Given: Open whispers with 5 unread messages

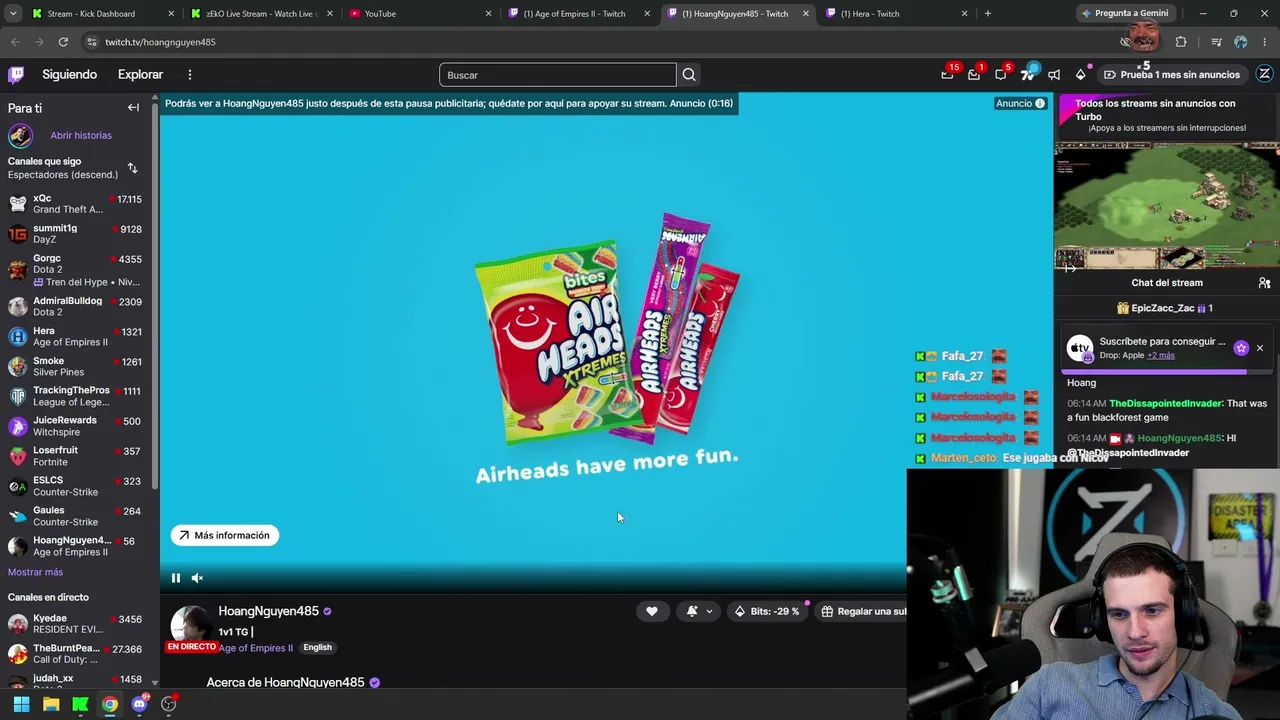Looking at the screenshot, I should (1000, 74).
